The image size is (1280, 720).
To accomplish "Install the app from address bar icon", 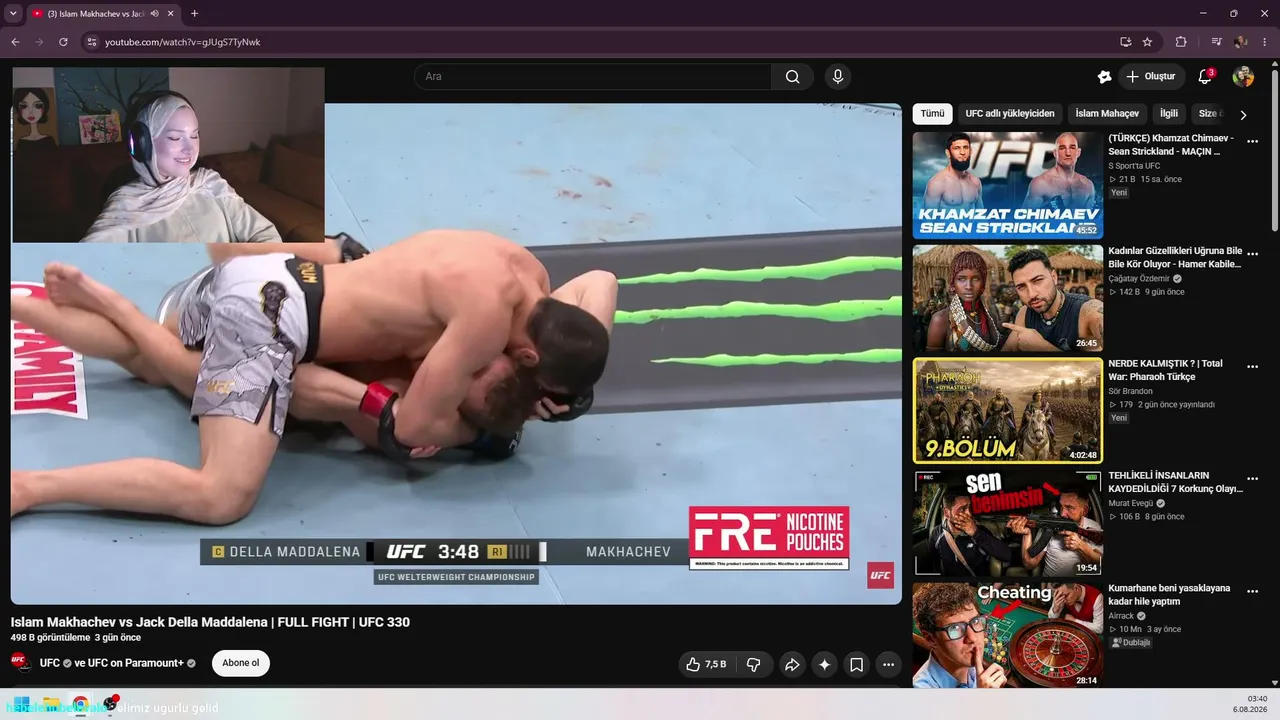I will (x=1125, y=42).
